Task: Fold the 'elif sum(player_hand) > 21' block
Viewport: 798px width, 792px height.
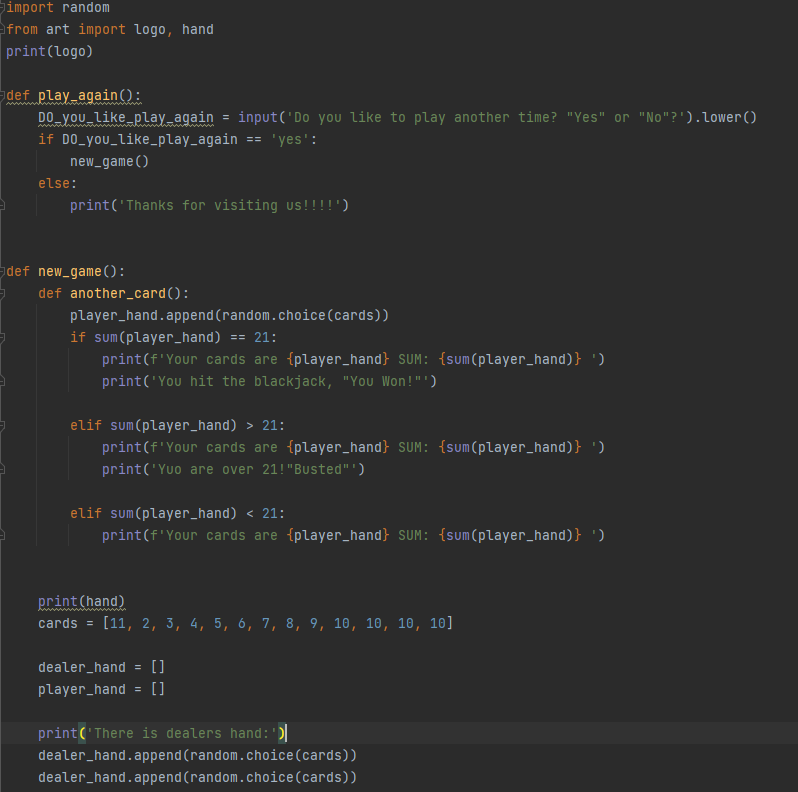Action: pyautogui.click(x=3, y=426)
